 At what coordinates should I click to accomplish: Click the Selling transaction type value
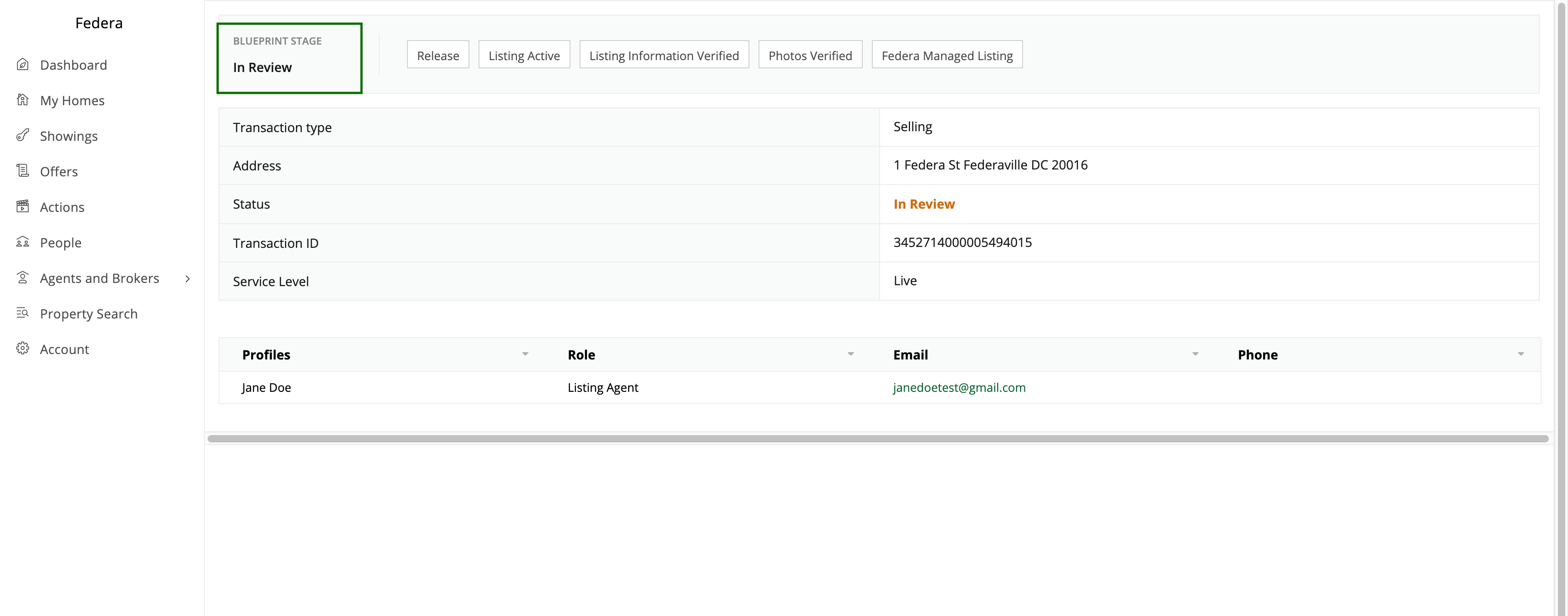tap(912, 127)
